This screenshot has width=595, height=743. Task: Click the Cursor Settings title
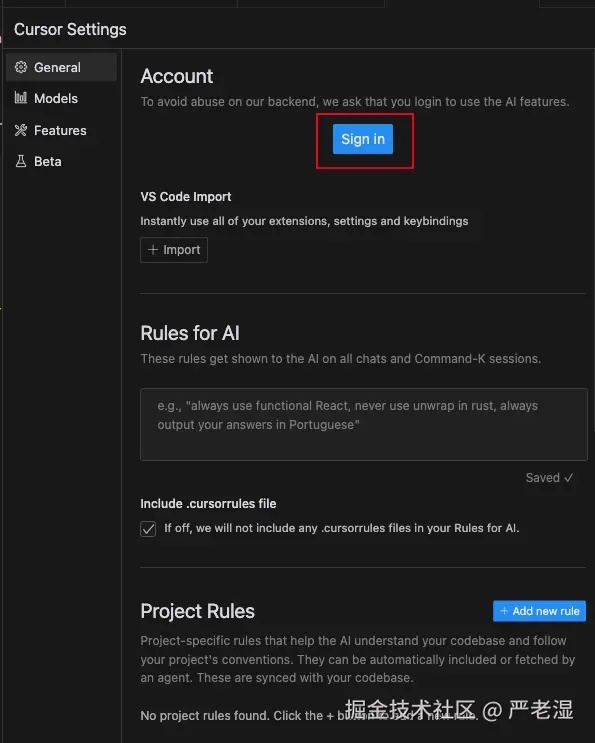70,29
